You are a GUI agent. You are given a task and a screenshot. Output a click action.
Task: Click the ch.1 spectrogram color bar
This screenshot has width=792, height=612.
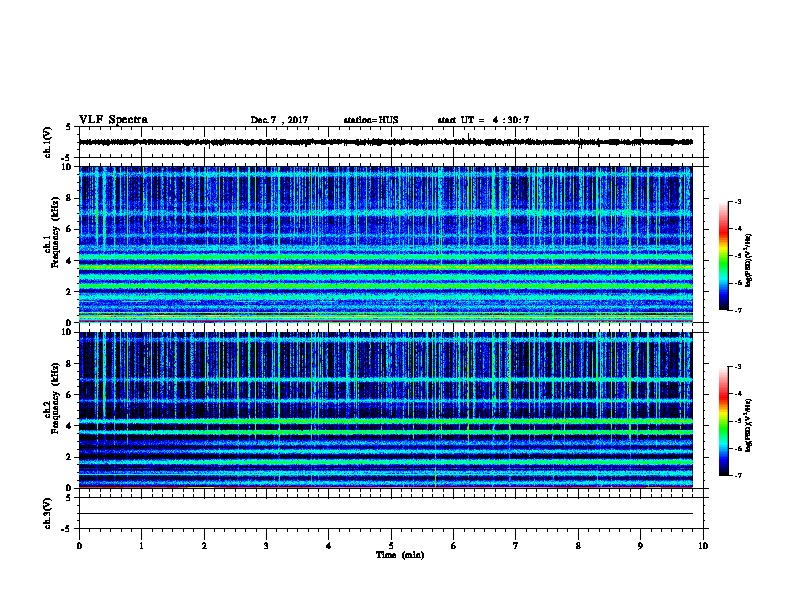tap(724, 256)
